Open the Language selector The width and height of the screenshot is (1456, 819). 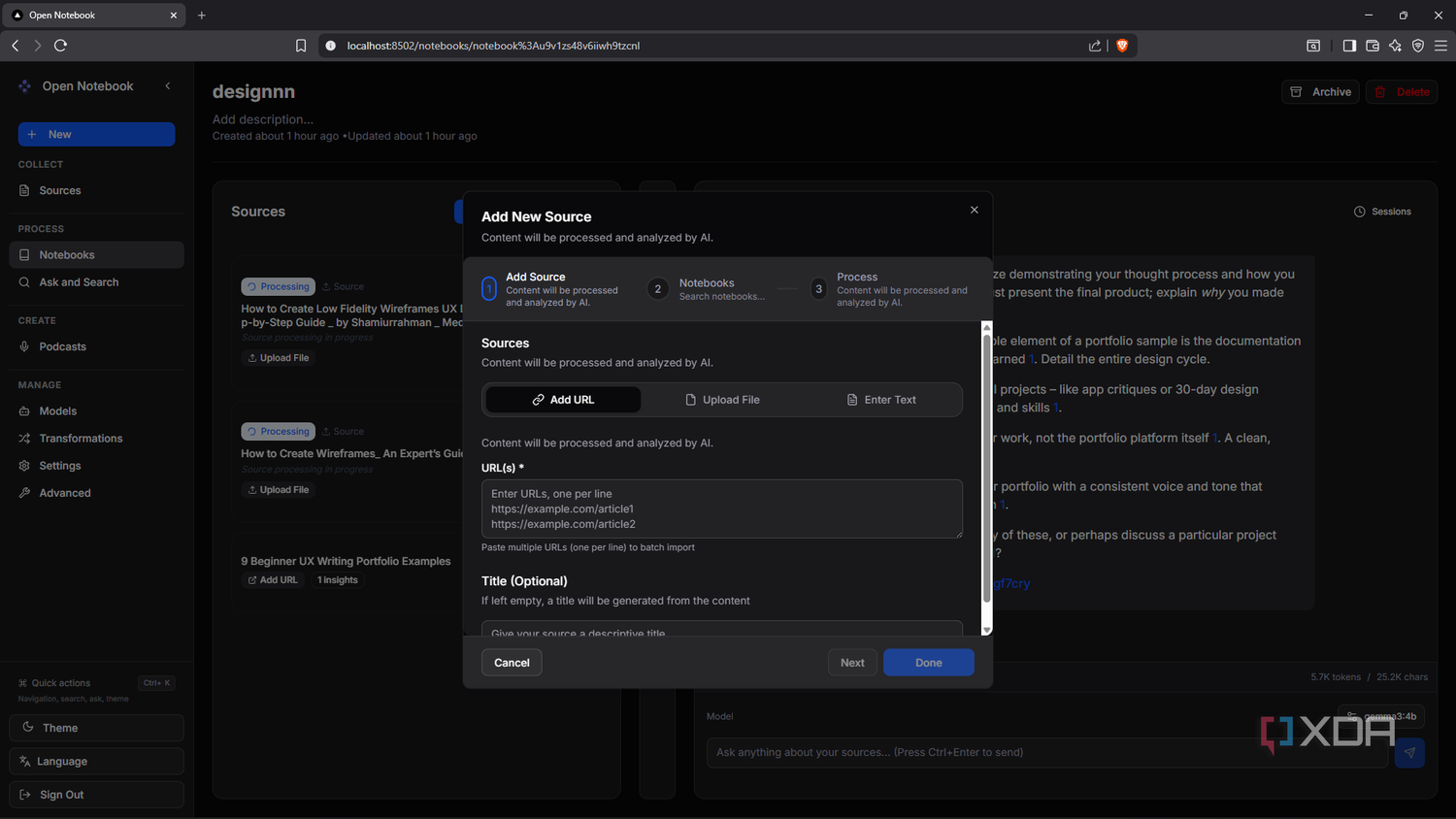(x=96, y=762)
